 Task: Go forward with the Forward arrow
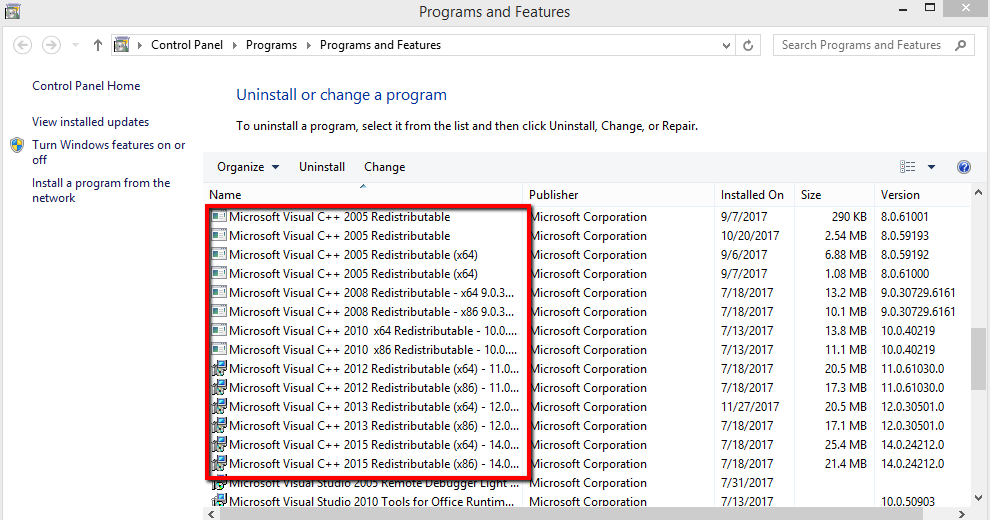(51, 45)
